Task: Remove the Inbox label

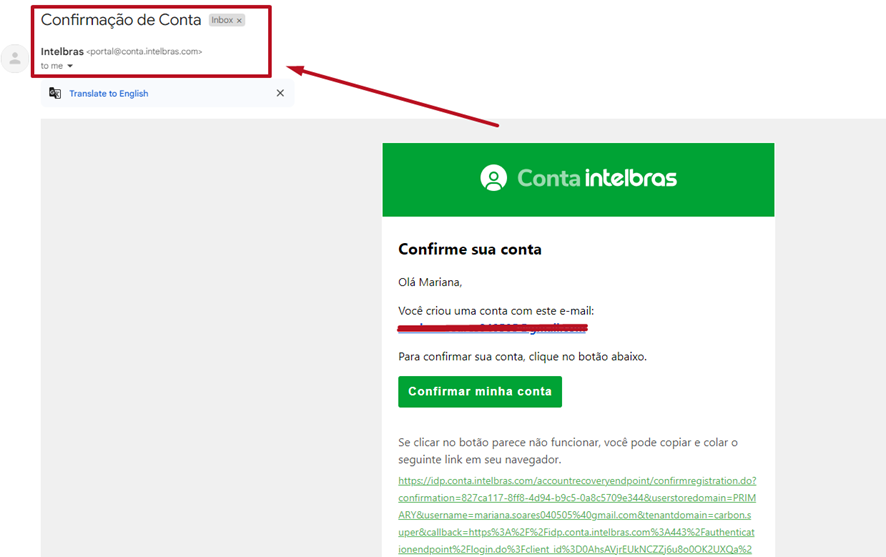Action: point(240,20)
